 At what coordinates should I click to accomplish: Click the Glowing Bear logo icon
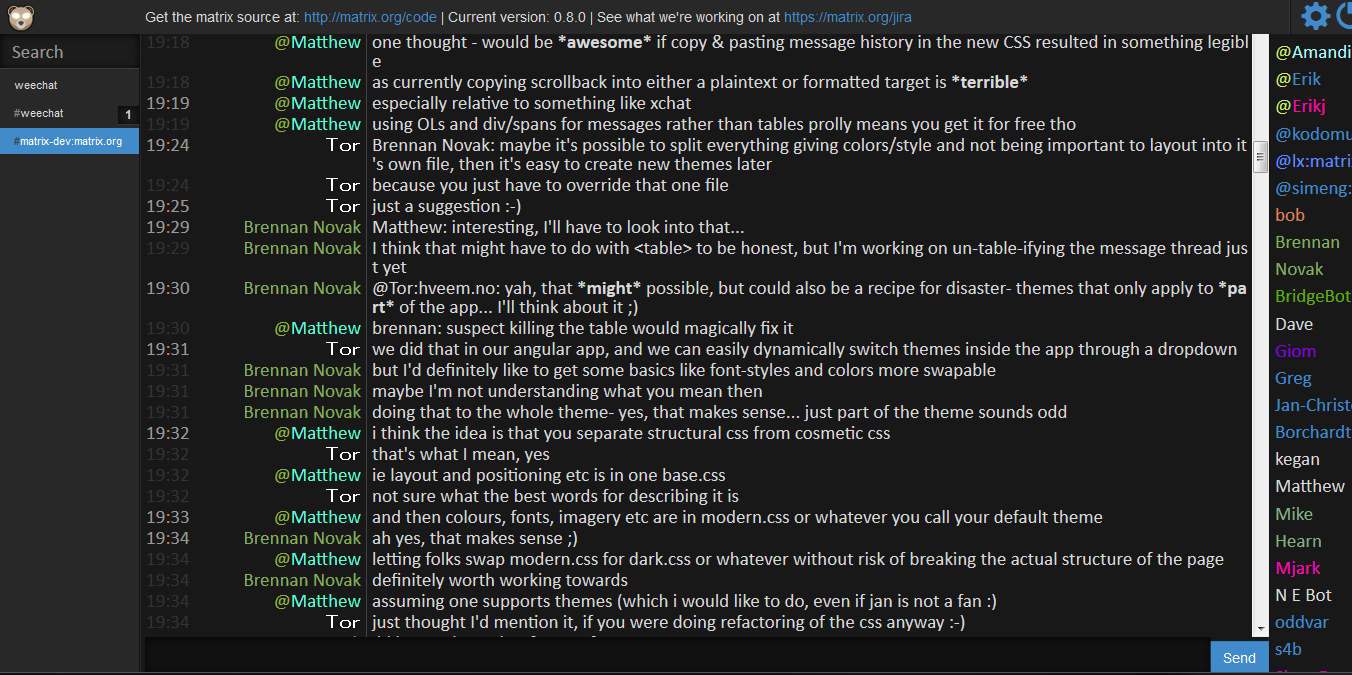pyautogui.click(x=22, y=17)
